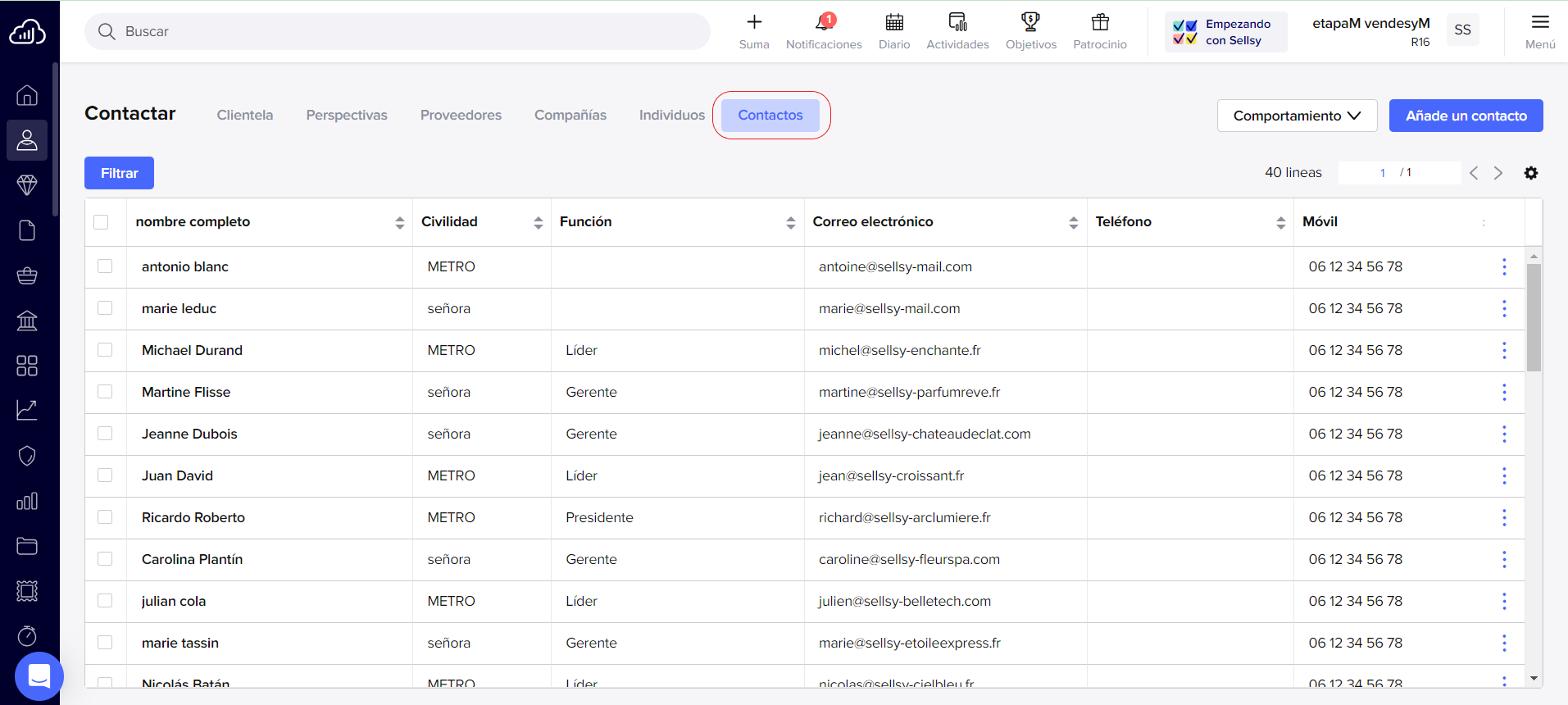This screenshot has width=1568, height=705.
Task: Click Añade un contacto button
Action: (1466, 116)
